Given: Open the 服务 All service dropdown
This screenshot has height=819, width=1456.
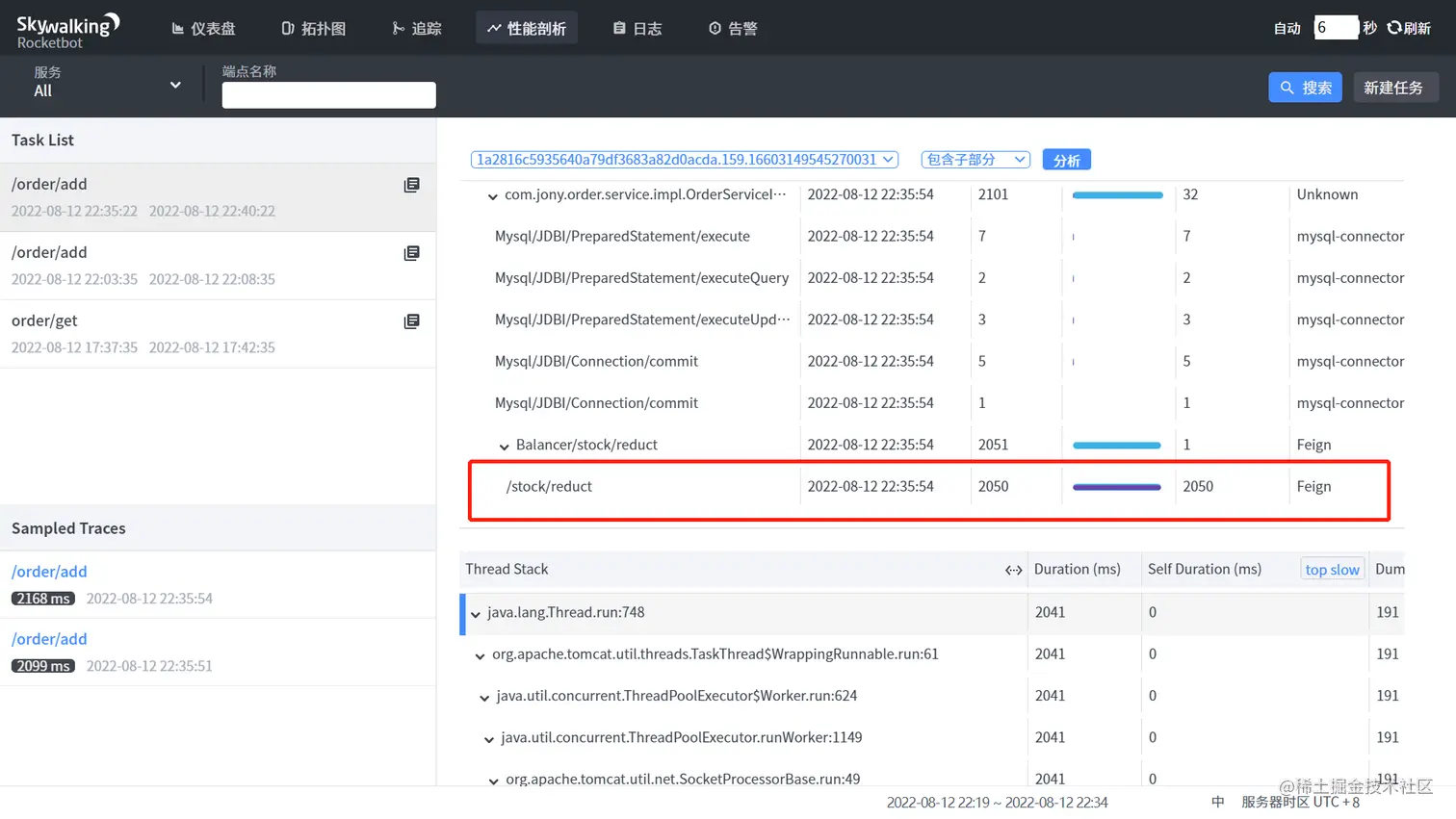Looking at the screenshot, I should pos(107,83).
